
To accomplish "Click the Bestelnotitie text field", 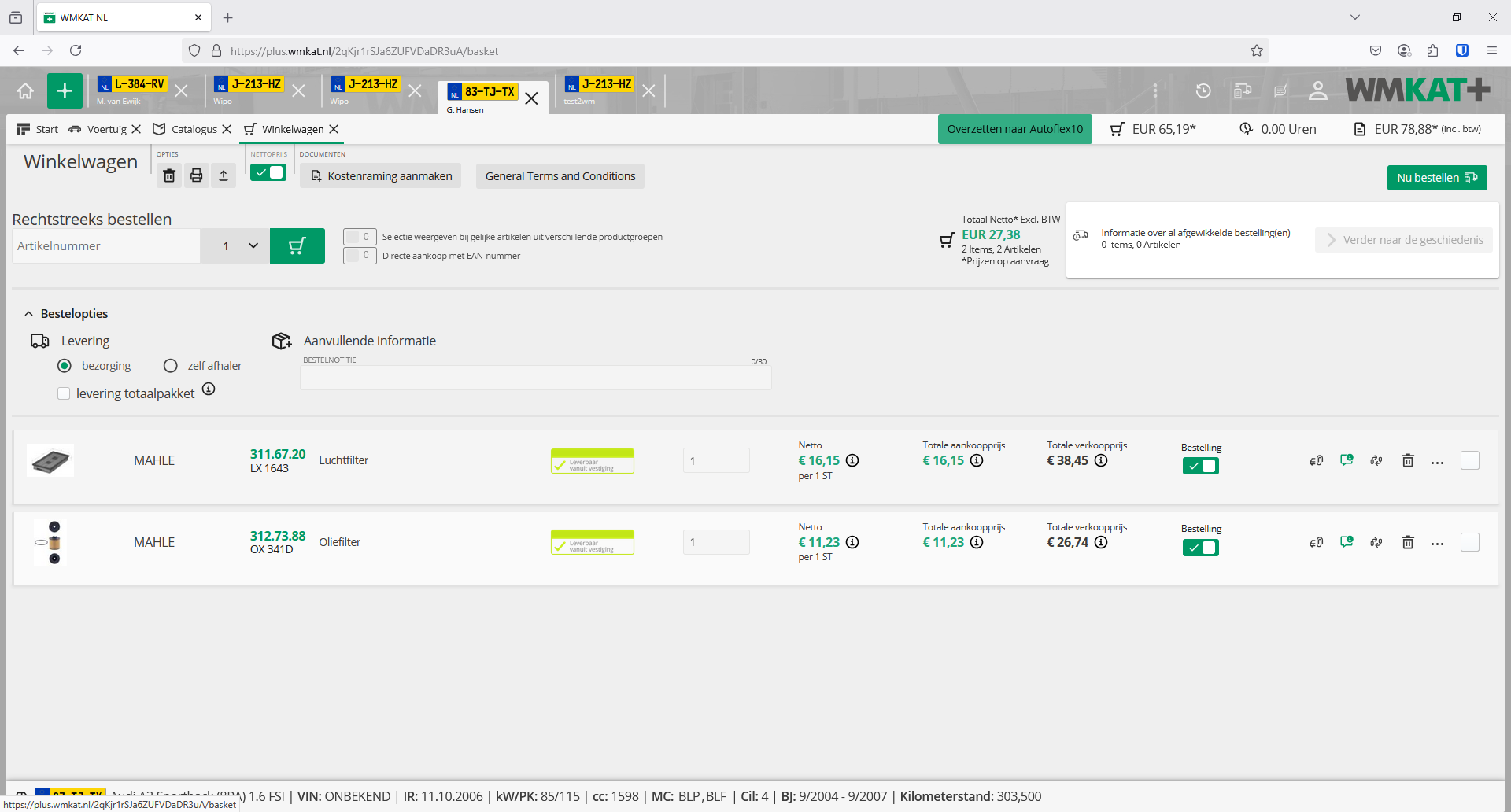I will coord(535,378).
